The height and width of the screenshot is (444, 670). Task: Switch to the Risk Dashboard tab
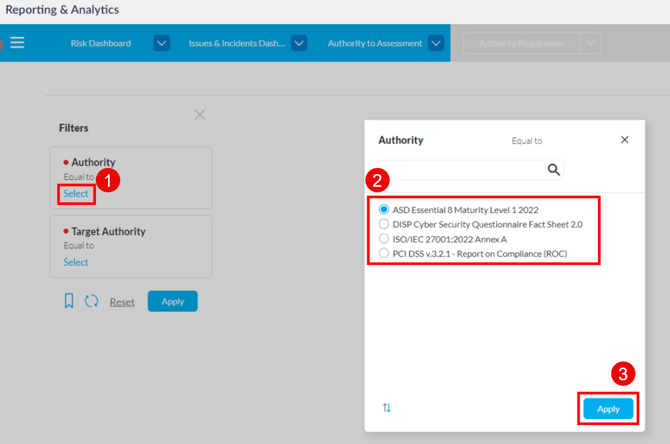tap(100, 44)
